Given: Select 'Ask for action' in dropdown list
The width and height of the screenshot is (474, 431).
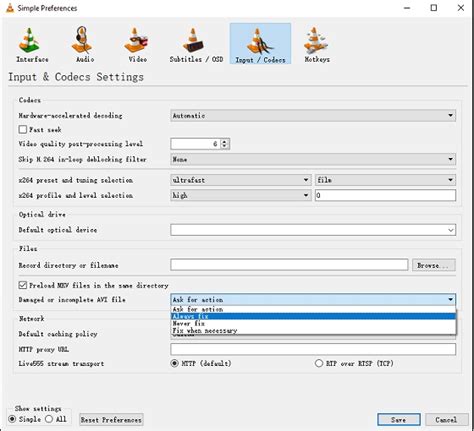Looking at the screenshot, I should 313,309.
